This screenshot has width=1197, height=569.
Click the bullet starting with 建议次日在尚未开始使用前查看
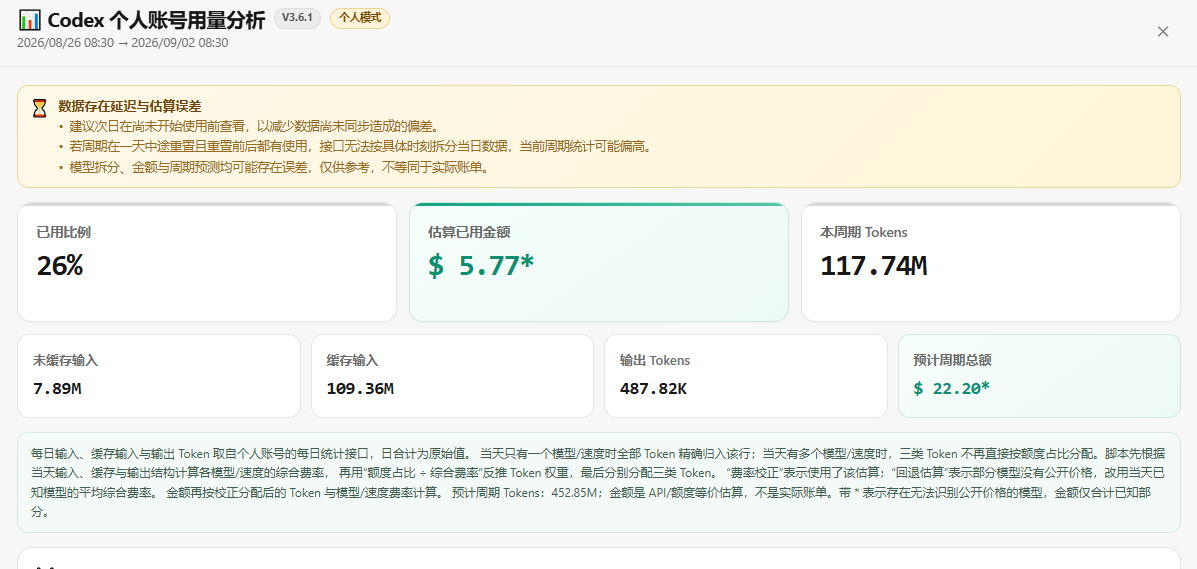pos(253,126)
